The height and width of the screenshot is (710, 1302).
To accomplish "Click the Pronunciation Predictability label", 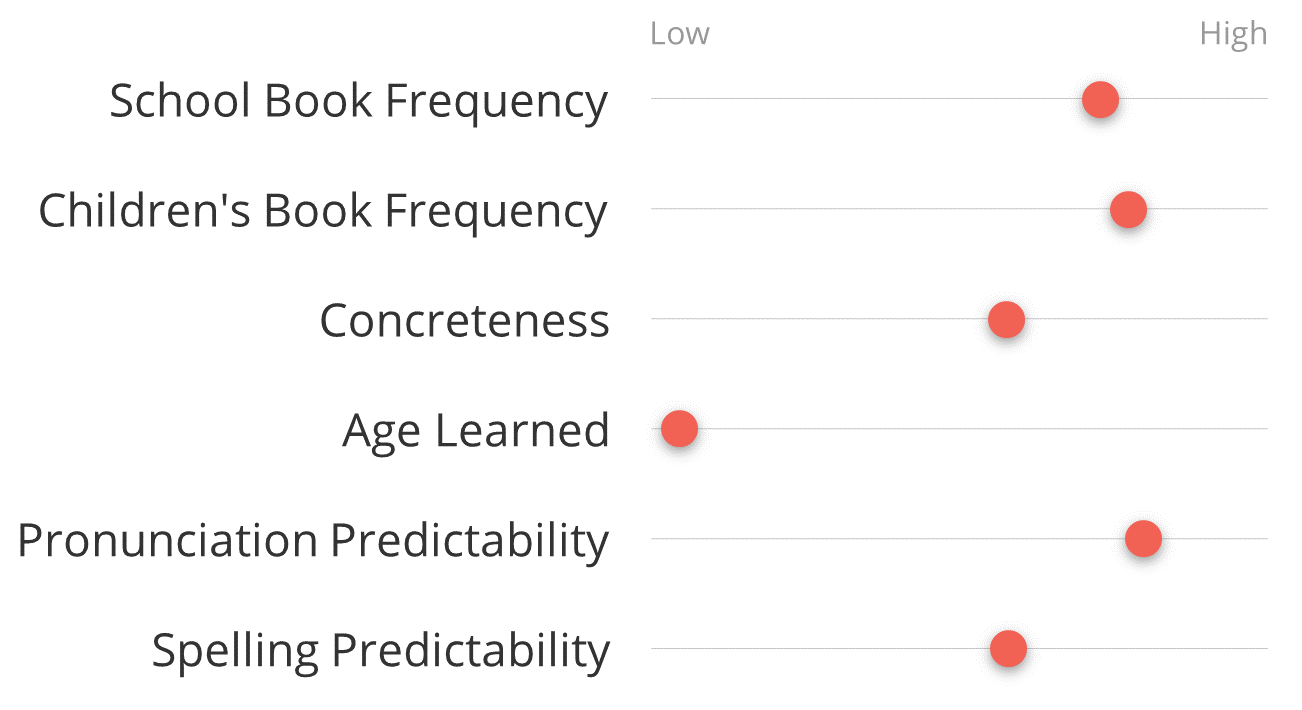I will tap(313, 542).
